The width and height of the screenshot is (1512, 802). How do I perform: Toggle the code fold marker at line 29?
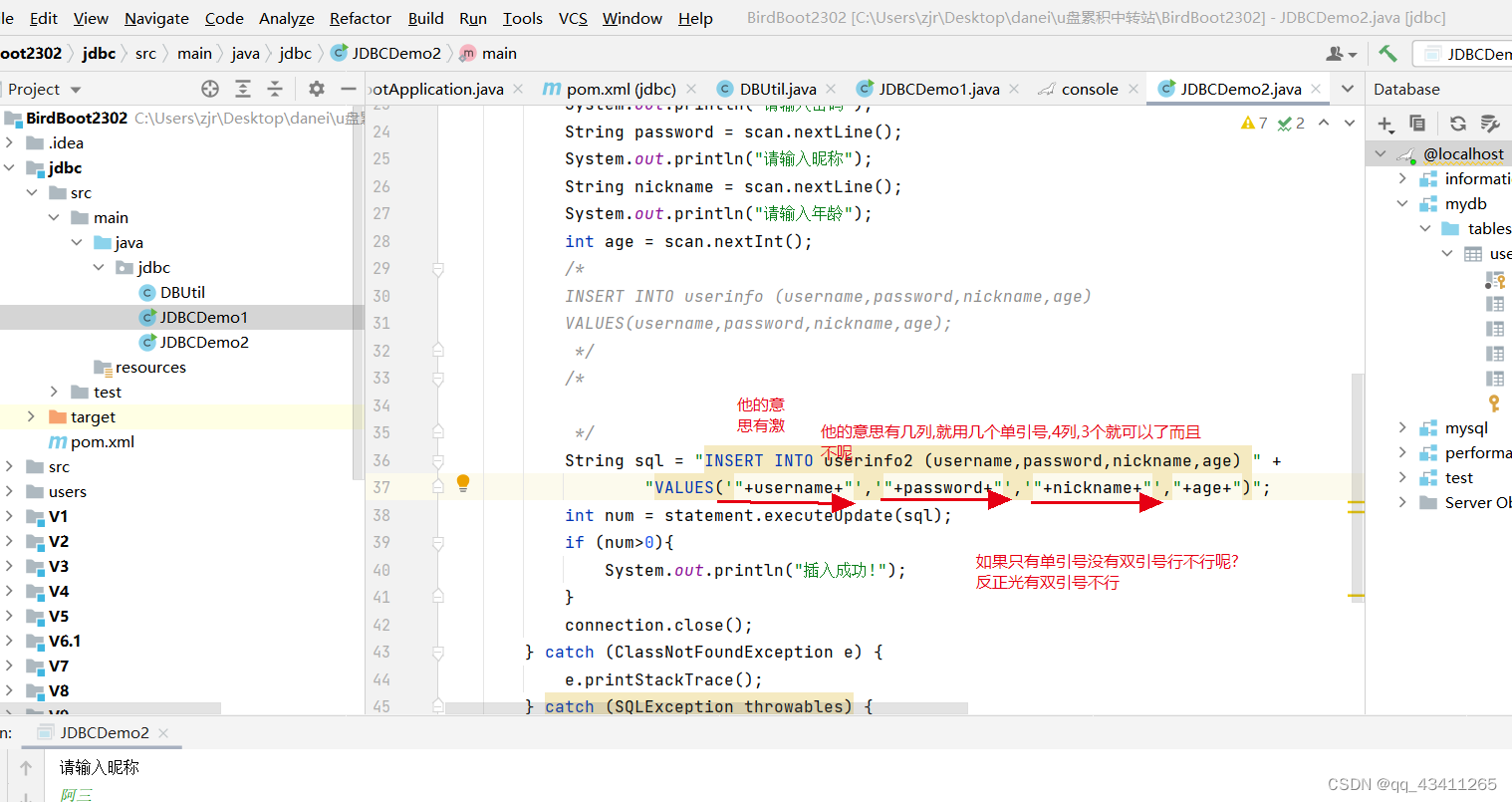tap(437, 269)
